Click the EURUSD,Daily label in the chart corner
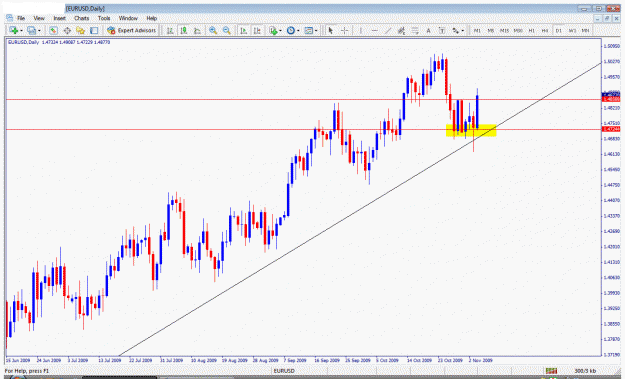This screenshot has height=379, width=625. coord(24,42)
